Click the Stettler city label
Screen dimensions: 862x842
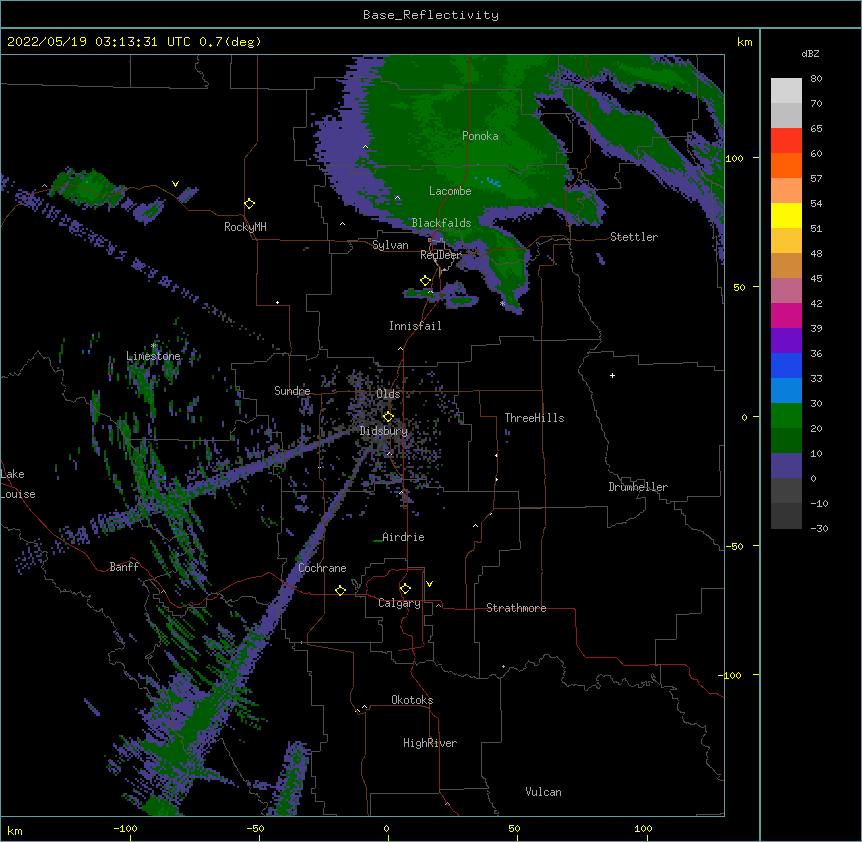(634, 237)
